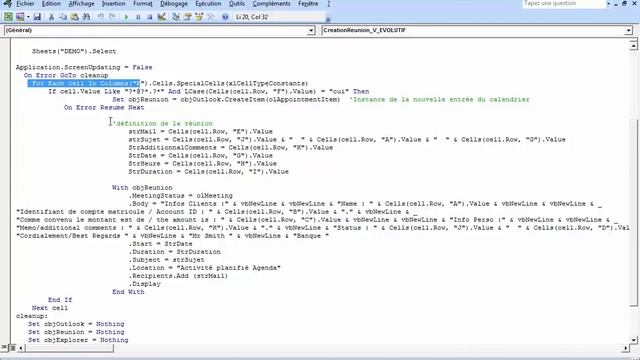Image resolution: width=640 pixels, height=360 pixels.
Task: Open the Project Explorer icon
Action: point(176,17)
